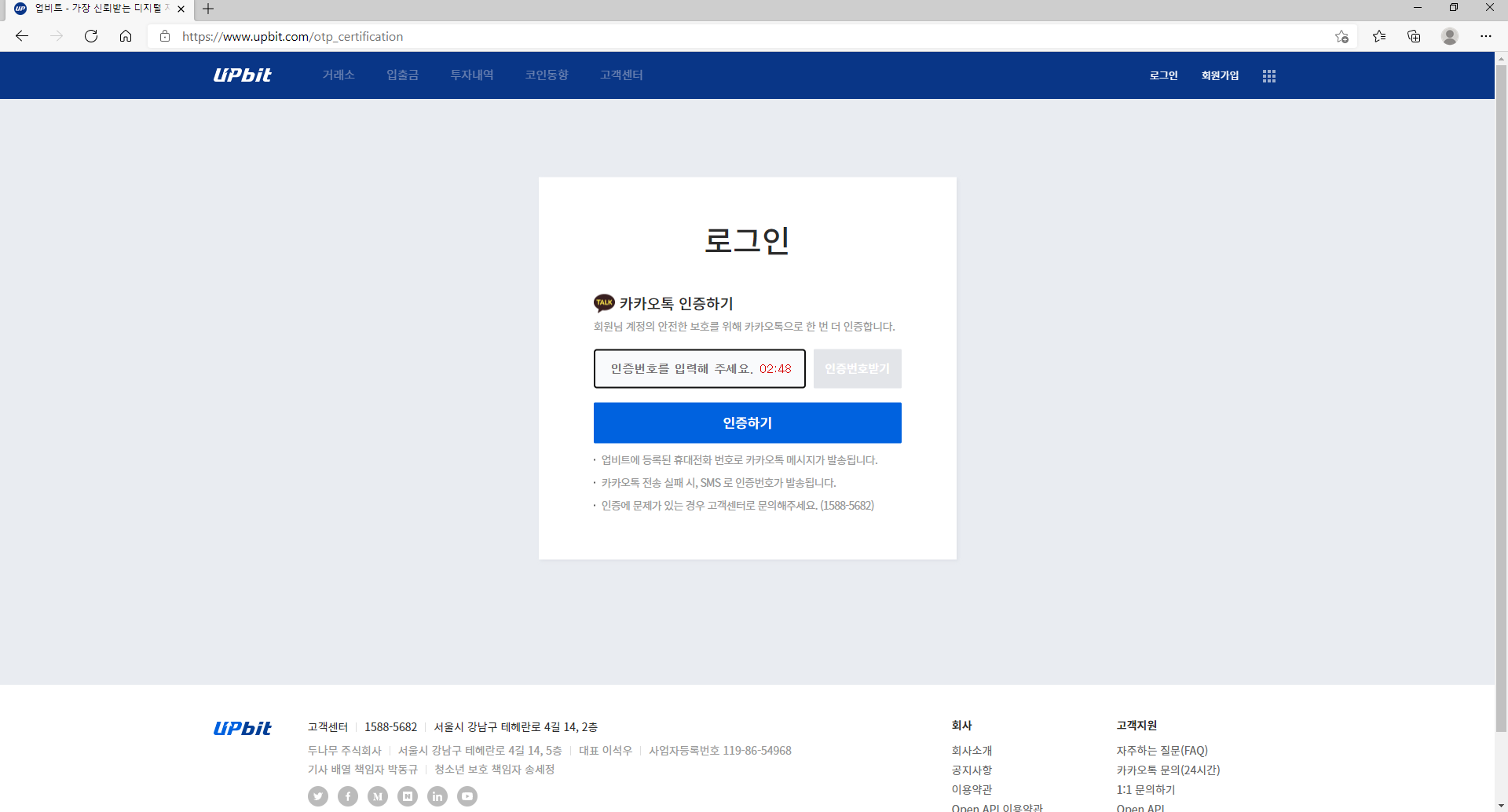
Task: Open a new browser tab
Action: point(208,9)
